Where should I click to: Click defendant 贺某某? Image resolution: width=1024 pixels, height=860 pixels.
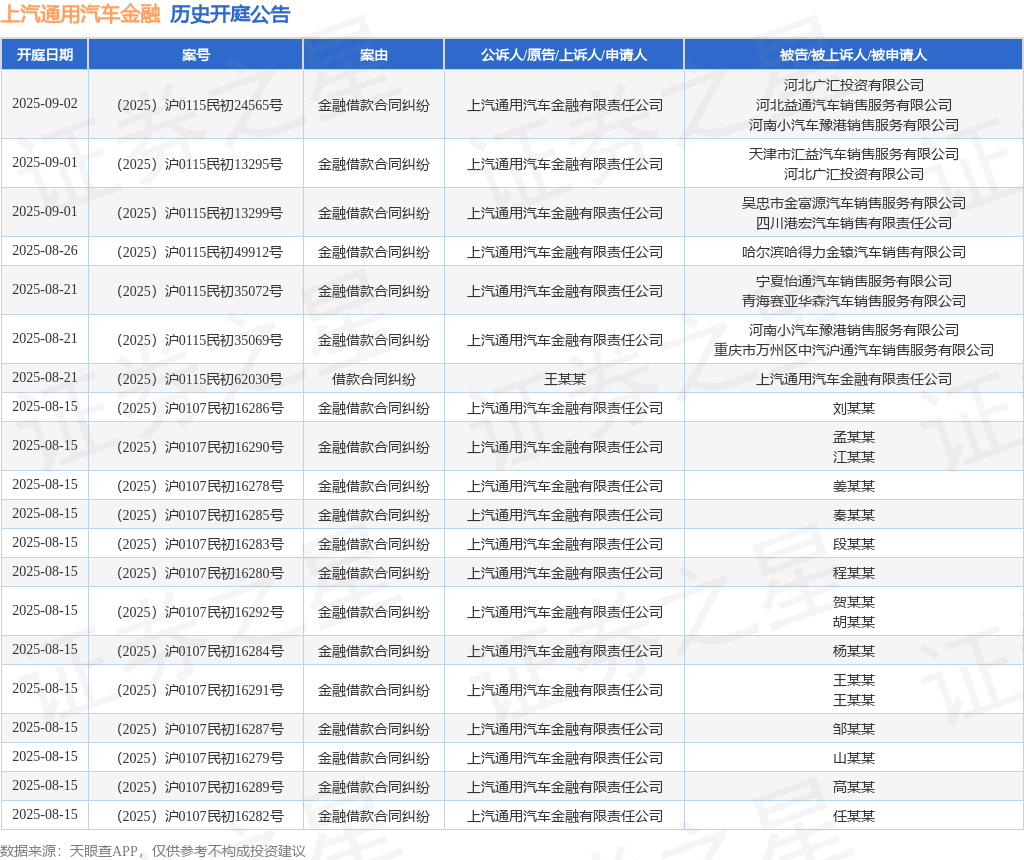click(x=854, y=602)
